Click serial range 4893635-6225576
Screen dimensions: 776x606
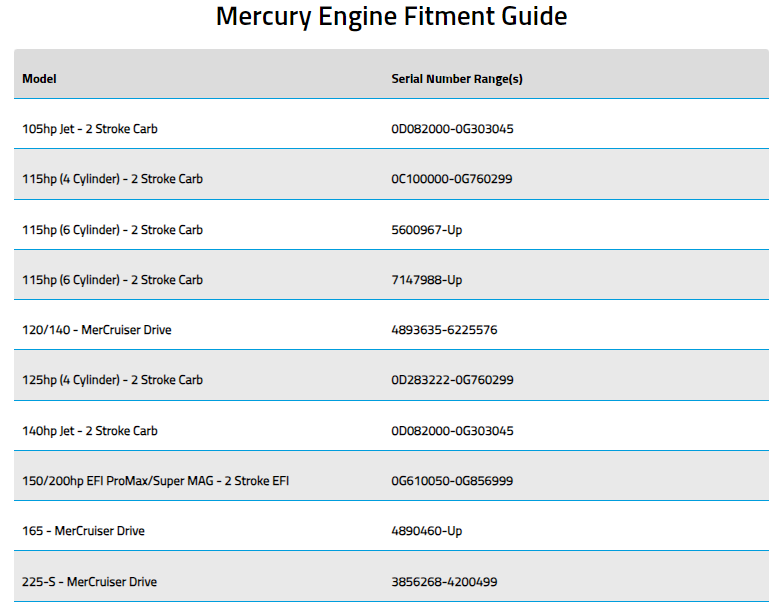point(444,330)
